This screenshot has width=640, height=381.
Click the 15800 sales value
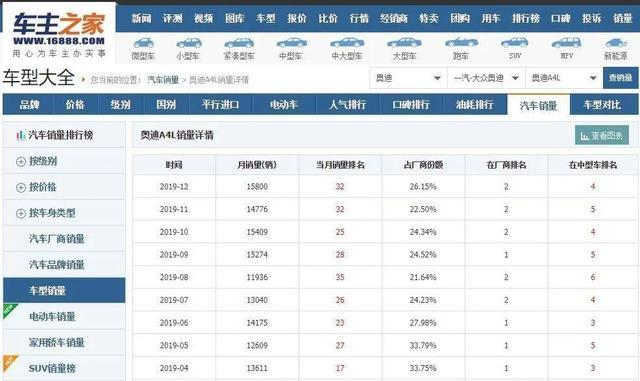(257, 187)
